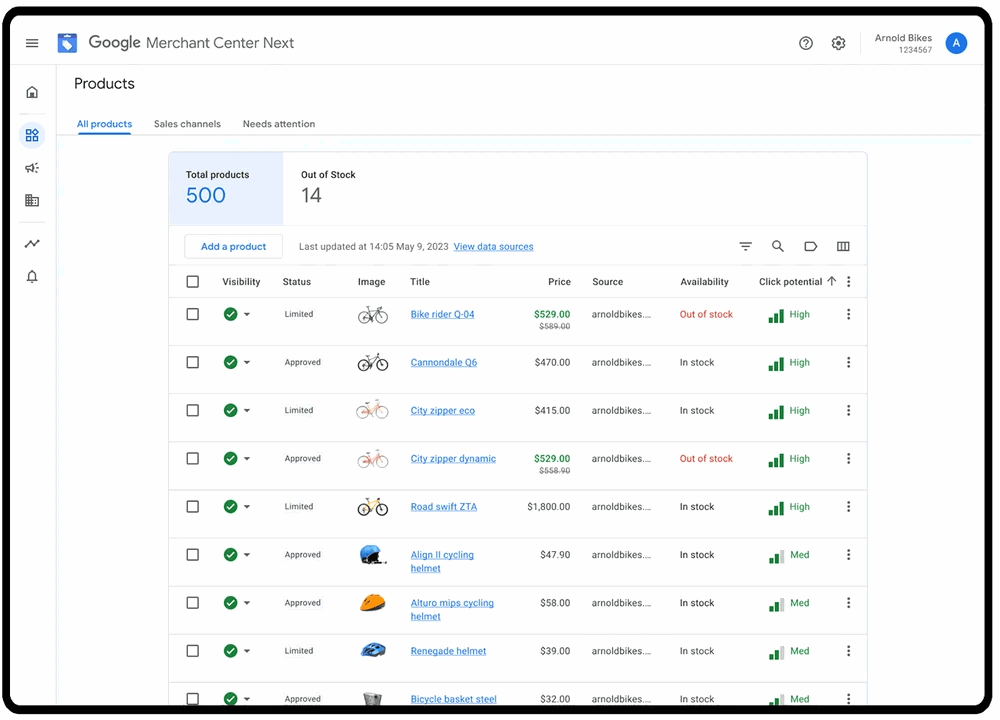Check the Align II cycling helmet row

click(193, 555)
